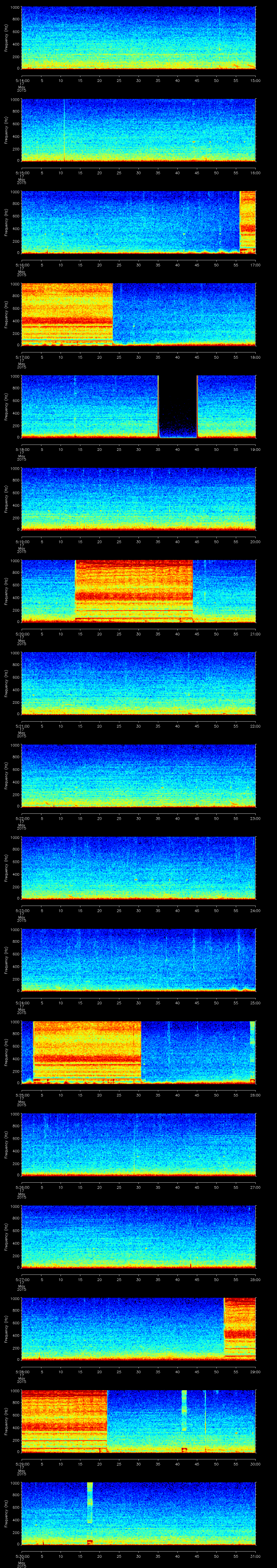Click the Frequency (Hz) label of the first spectrogram
This screenshot has width=277, height=1568.
[7, 38]
